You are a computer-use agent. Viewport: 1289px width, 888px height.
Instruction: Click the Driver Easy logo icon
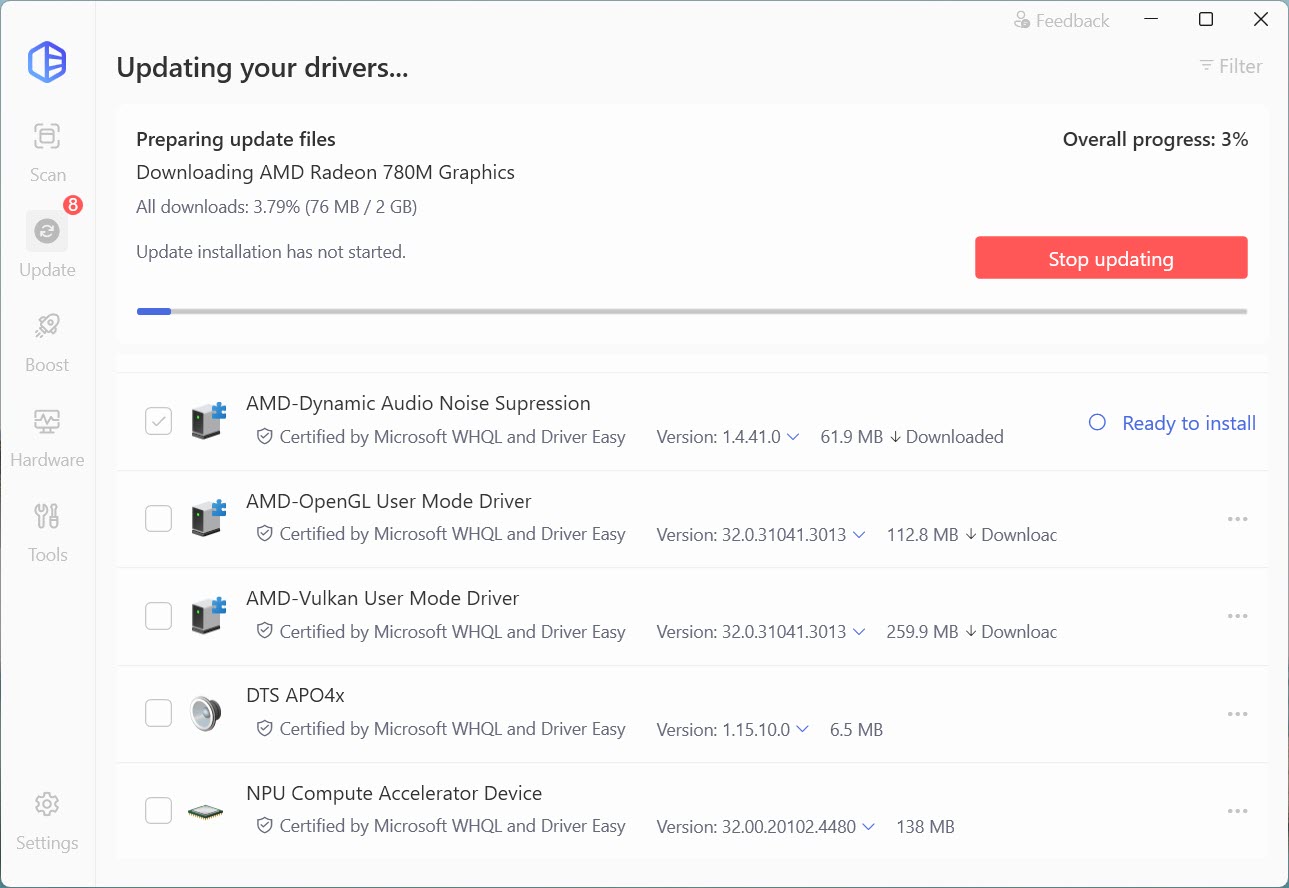(47, 62)
